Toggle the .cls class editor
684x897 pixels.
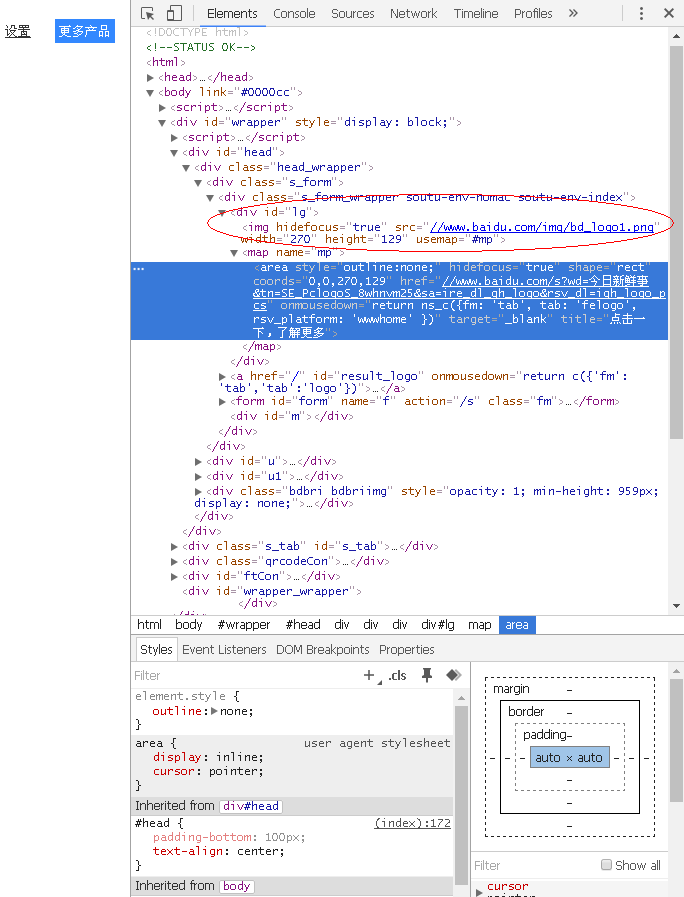click(x=397, y=676)
